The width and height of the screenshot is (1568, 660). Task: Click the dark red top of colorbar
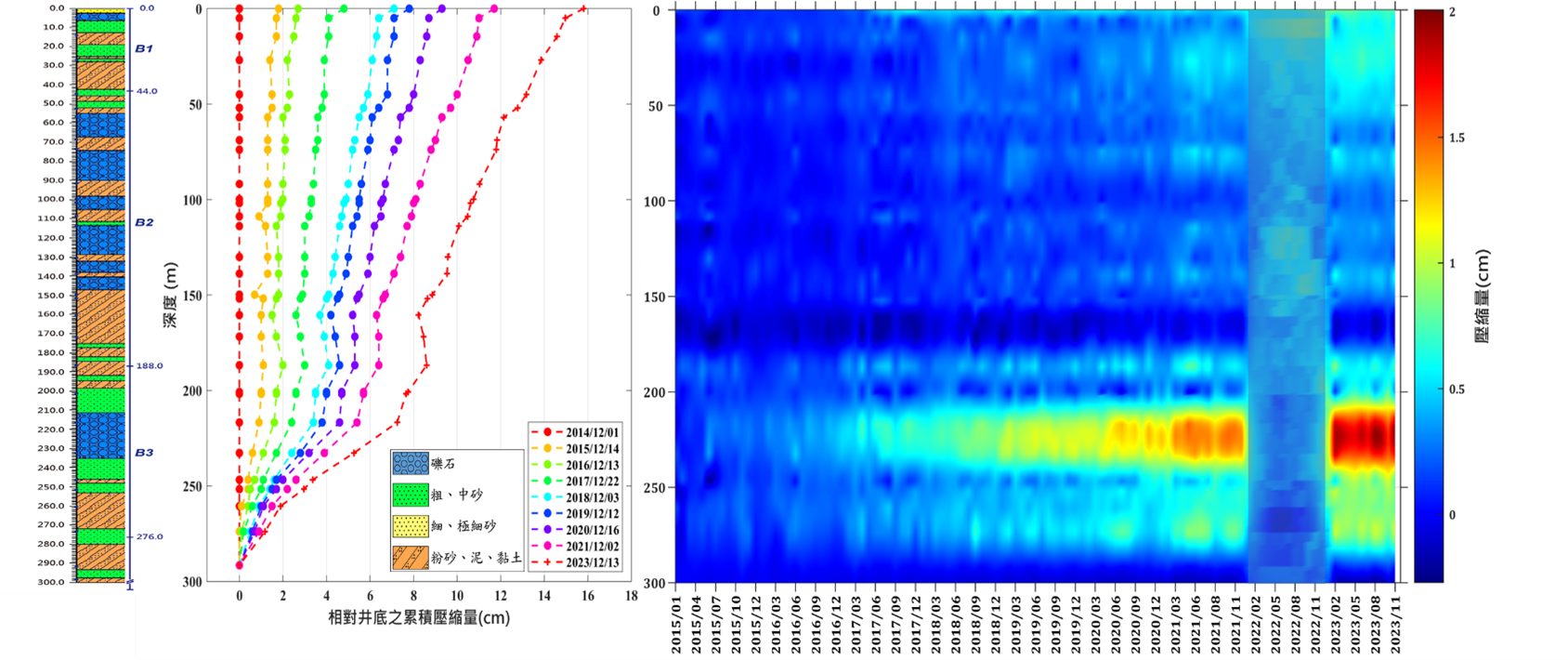[1428, 19]
